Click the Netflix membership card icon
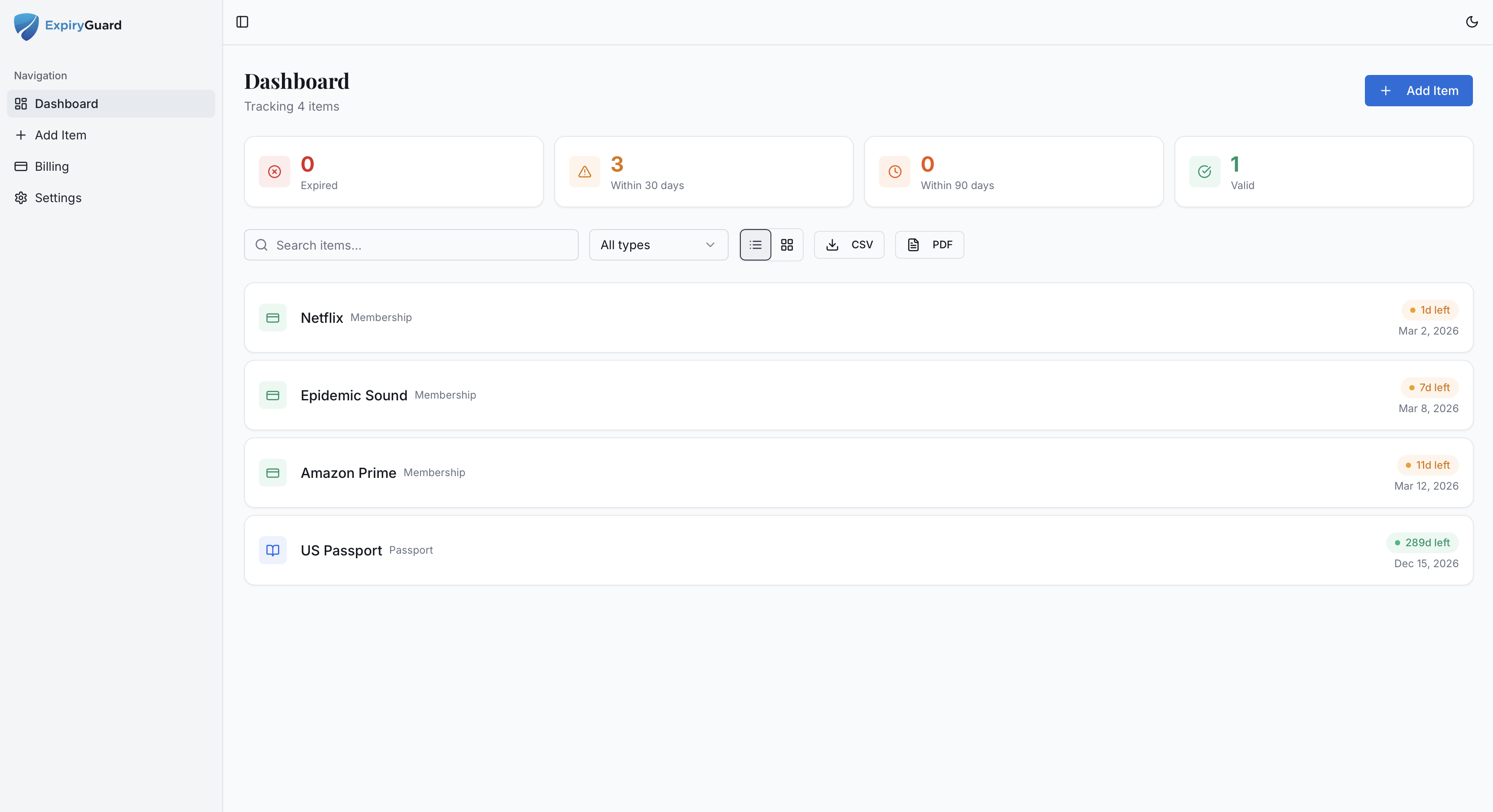1493x812 pixels. 273,318
